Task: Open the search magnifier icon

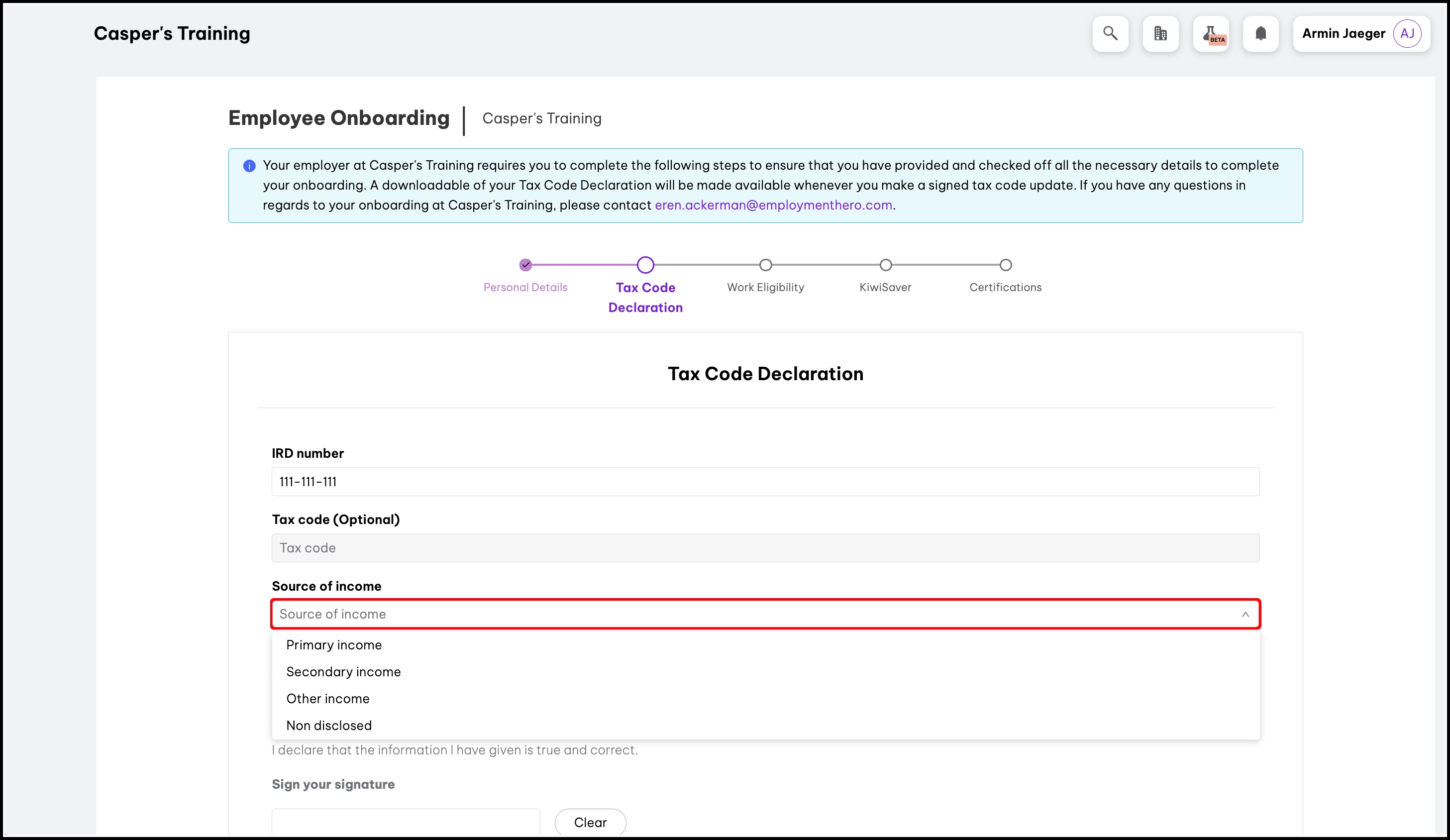Action: pos(1110,33)
